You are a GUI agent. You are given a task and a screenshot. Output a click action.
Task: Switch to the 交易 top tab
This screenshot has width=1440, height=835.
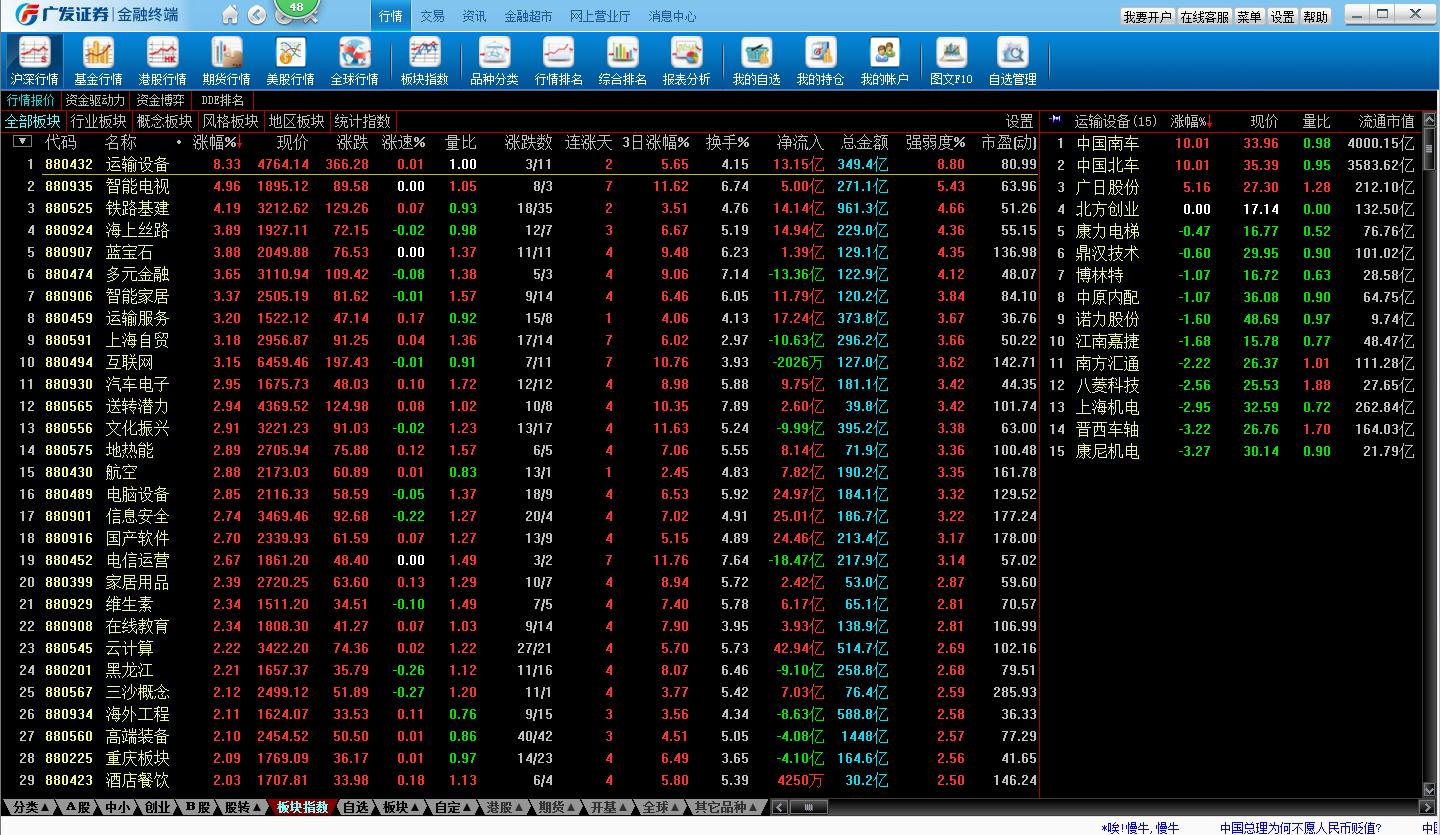[x=432, y=16]
